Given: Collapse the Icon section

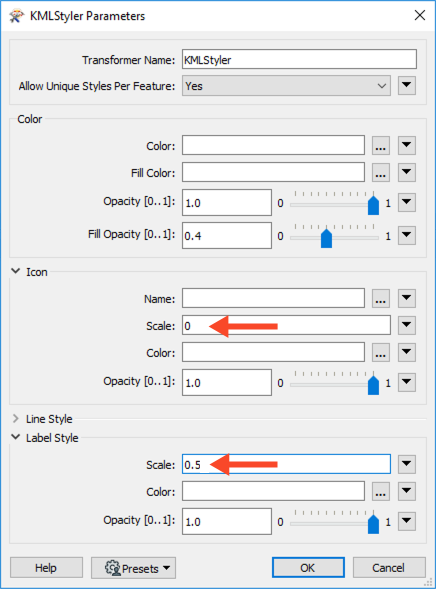Looking at the screenshot, I should click(16, 271).
